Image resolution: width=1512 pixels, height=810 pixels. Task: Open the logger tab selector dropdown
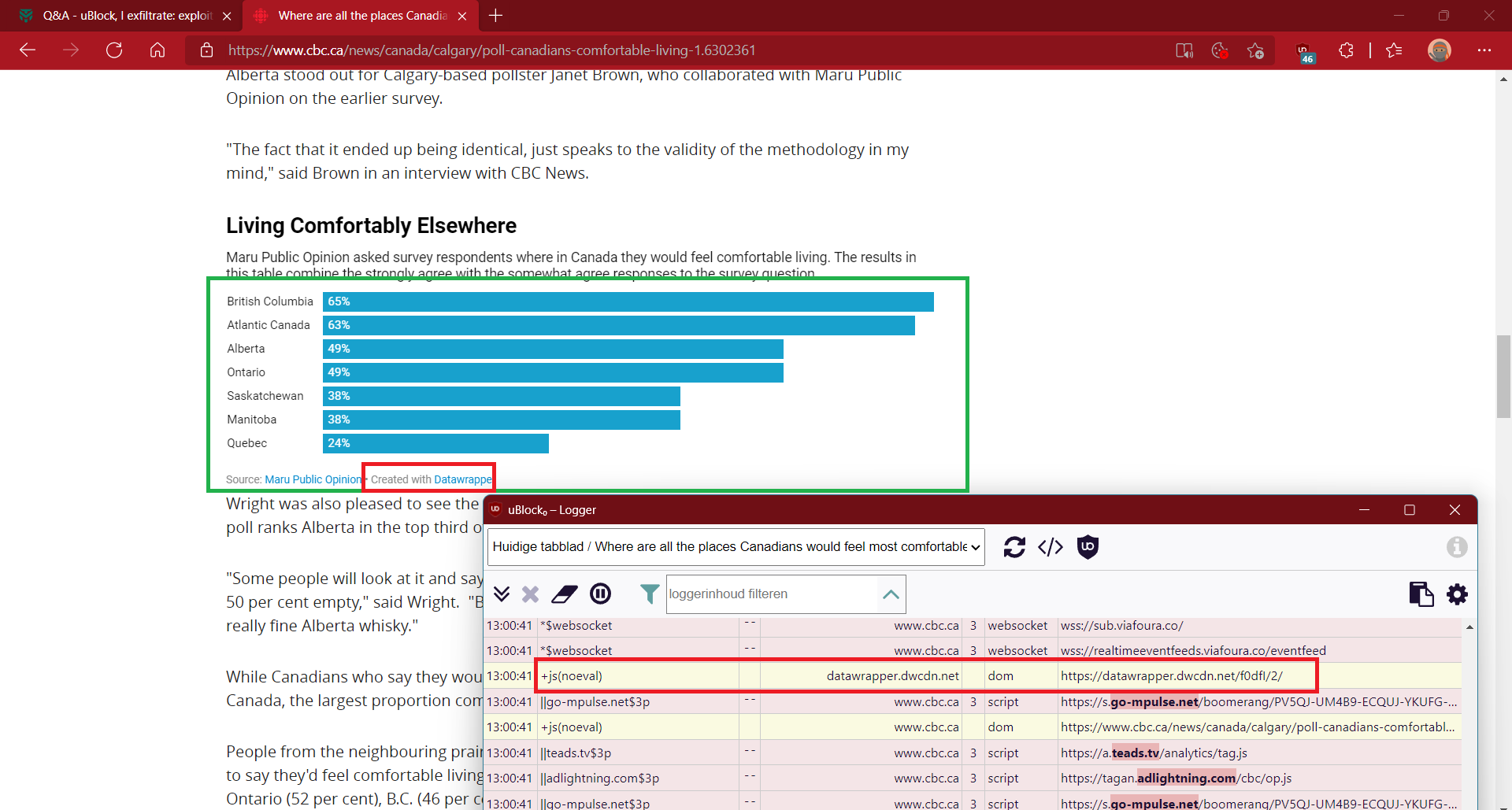[x=736, y=547]
